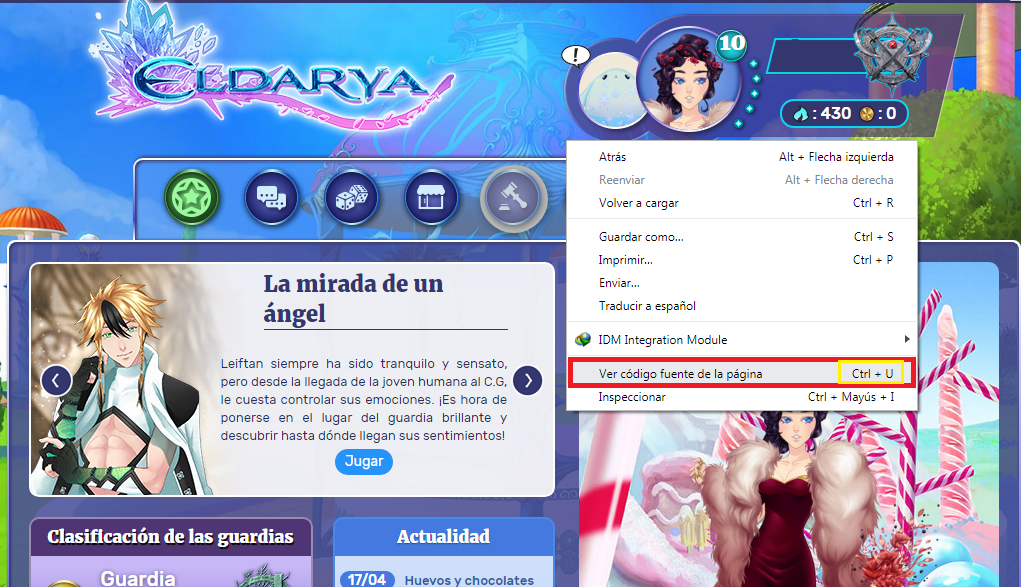The height and width of the screenshot is (587, 1021).
Task: Expand IDM Integration Module submenu
Action: tap(742, 339)
